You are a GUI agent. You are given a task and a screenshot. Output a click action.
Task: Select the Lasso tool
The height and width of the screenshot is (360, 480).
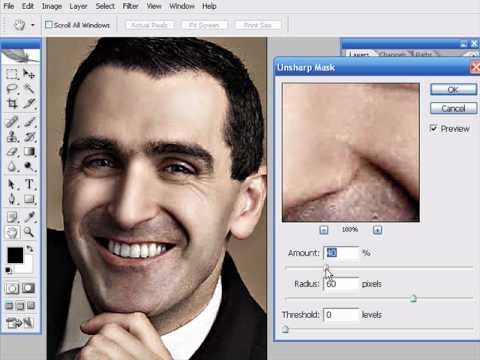[12, 89]
